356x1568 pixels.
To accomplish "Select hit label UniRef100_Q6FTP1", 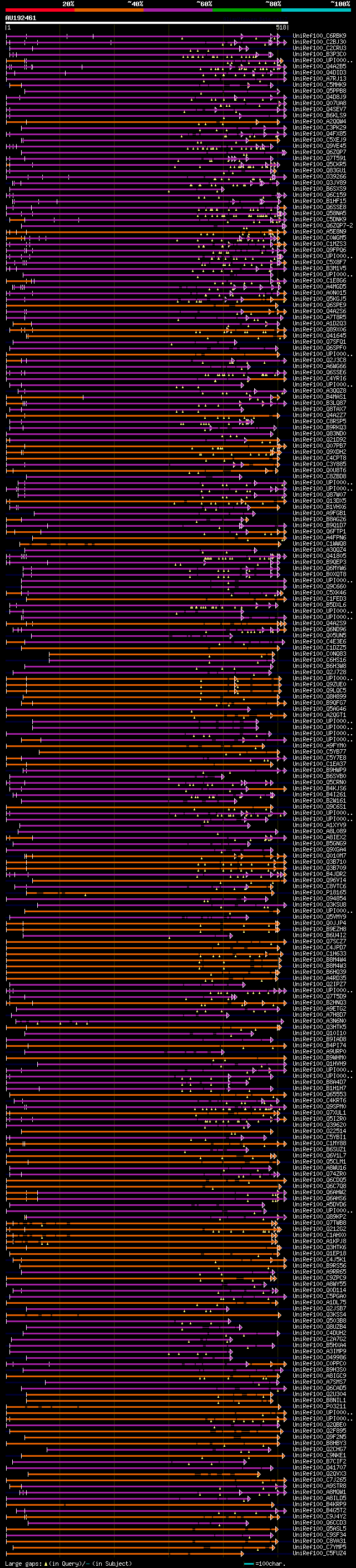I will tap(319, 531).
